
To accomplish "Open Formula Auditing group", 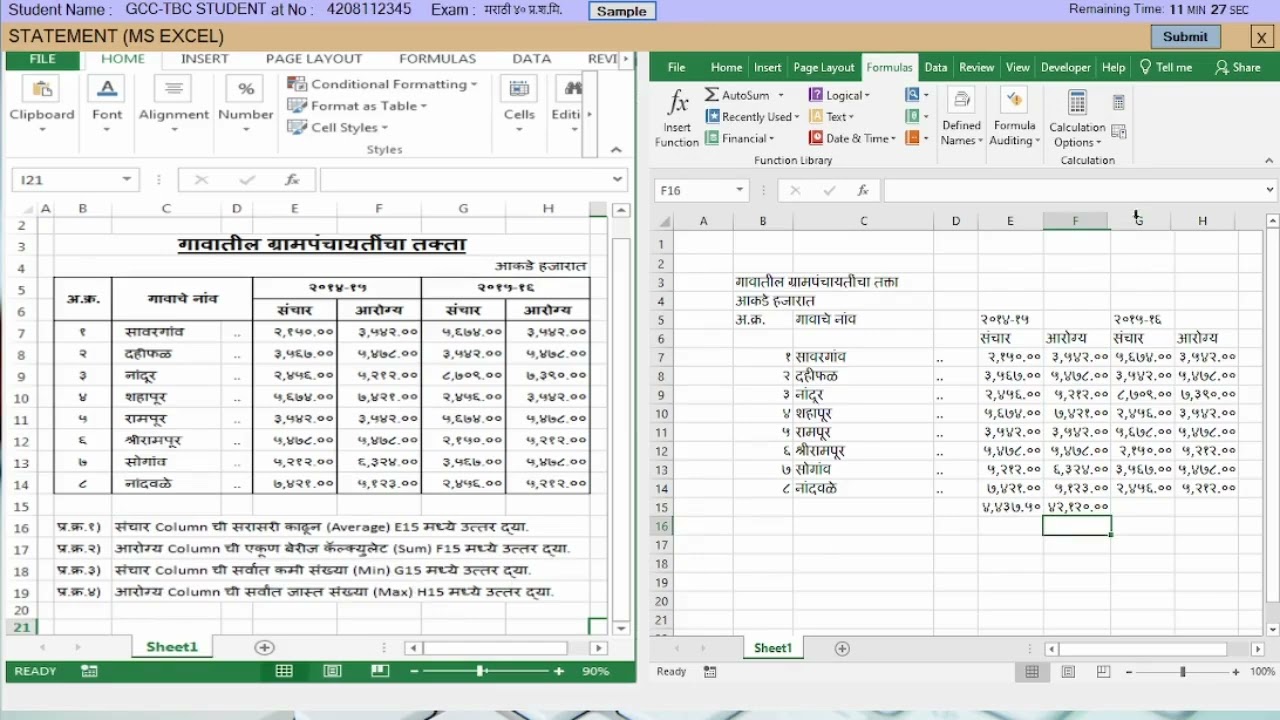I will tap(1014, 118).
